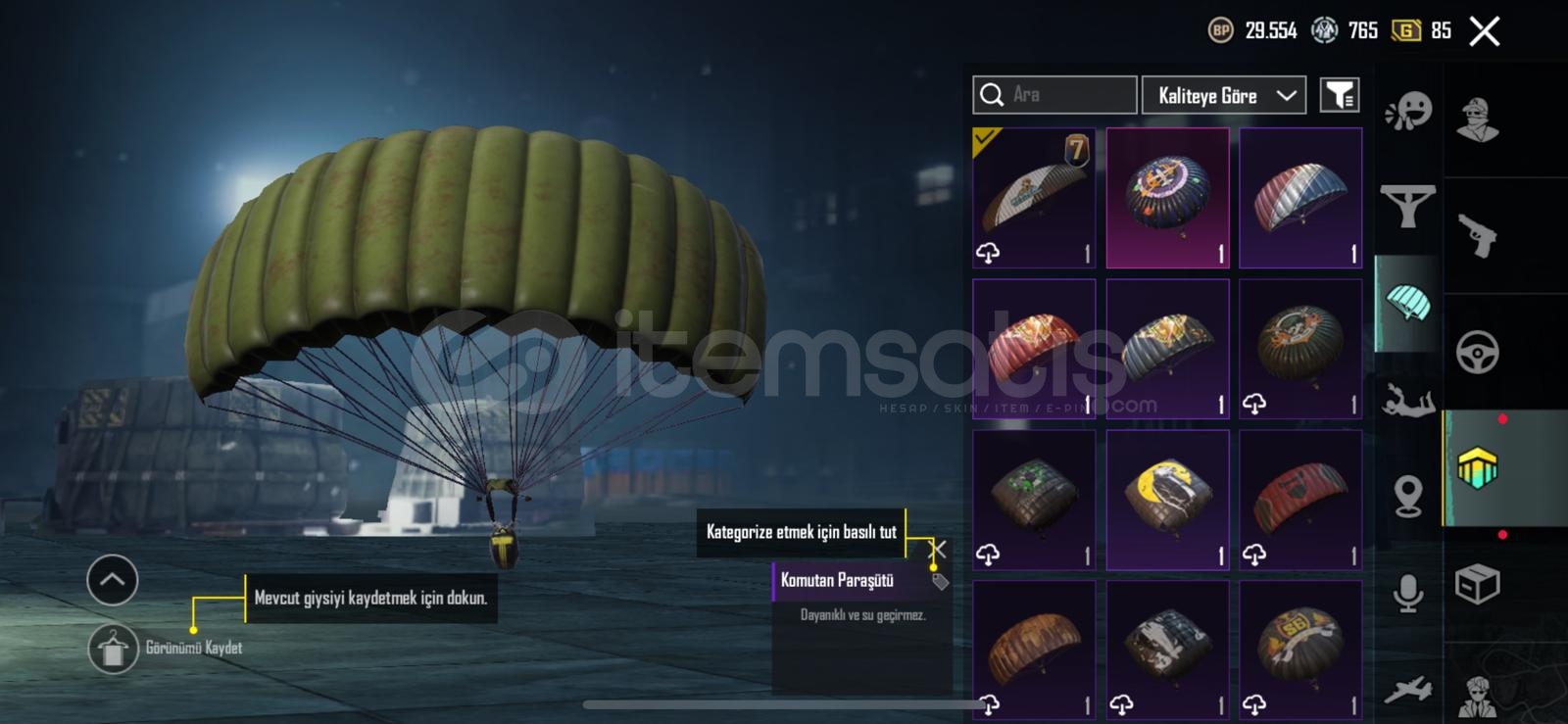Select the equipped parachute with level 7 badge
The image size is (1568, 724).
[1034, 198]
